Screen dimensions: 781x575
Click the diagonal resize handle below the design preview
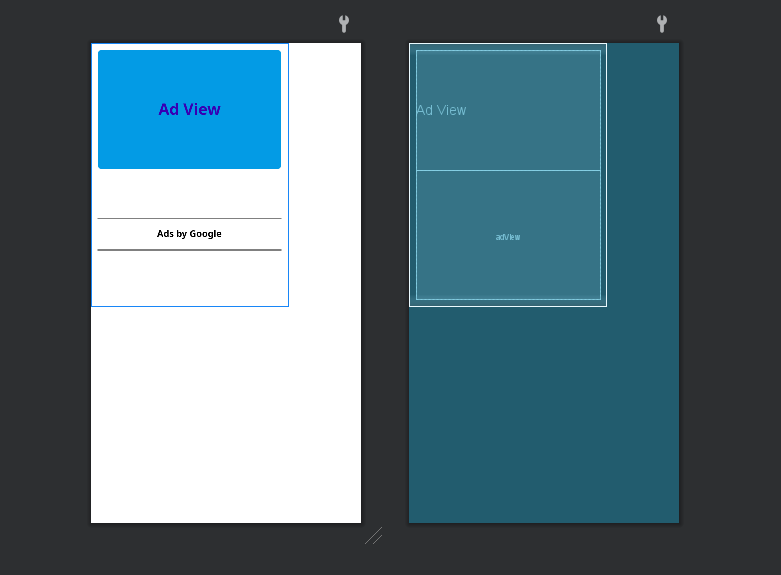point(374,536)
